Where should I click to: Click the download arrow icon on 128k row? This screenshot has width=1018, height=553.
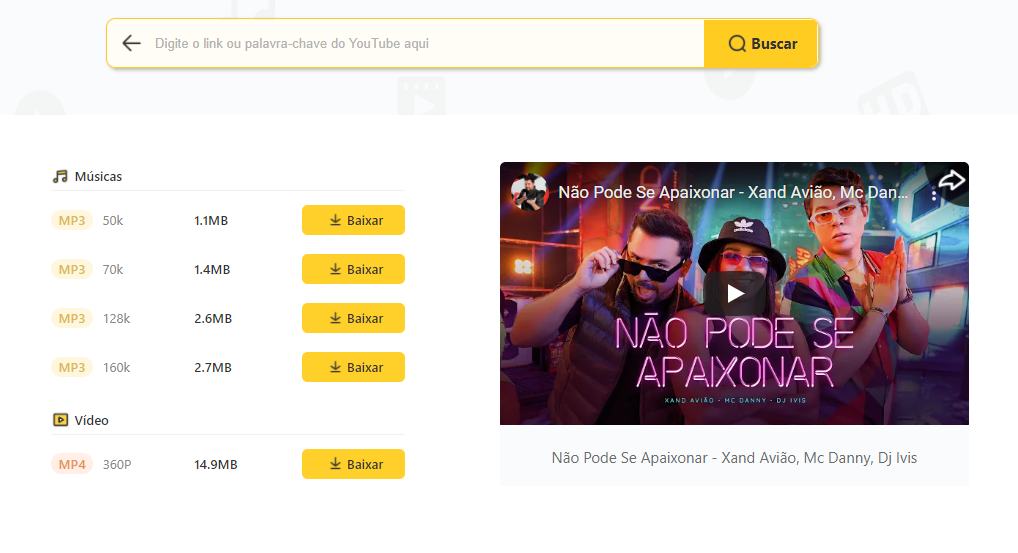tap(335, 318)
